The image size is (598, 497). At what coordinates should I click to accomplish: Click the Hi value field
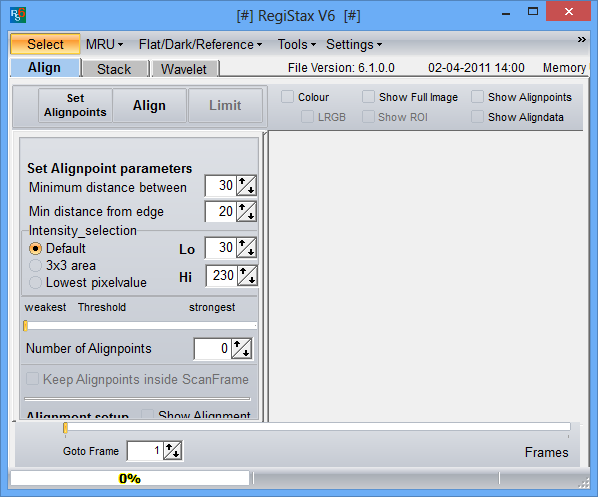point(222,275)
